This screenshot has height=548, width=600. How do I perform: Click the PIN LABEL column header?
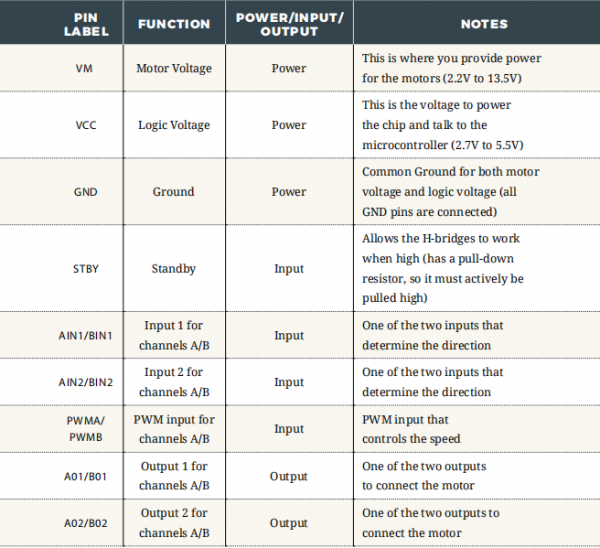coord(86,24)
